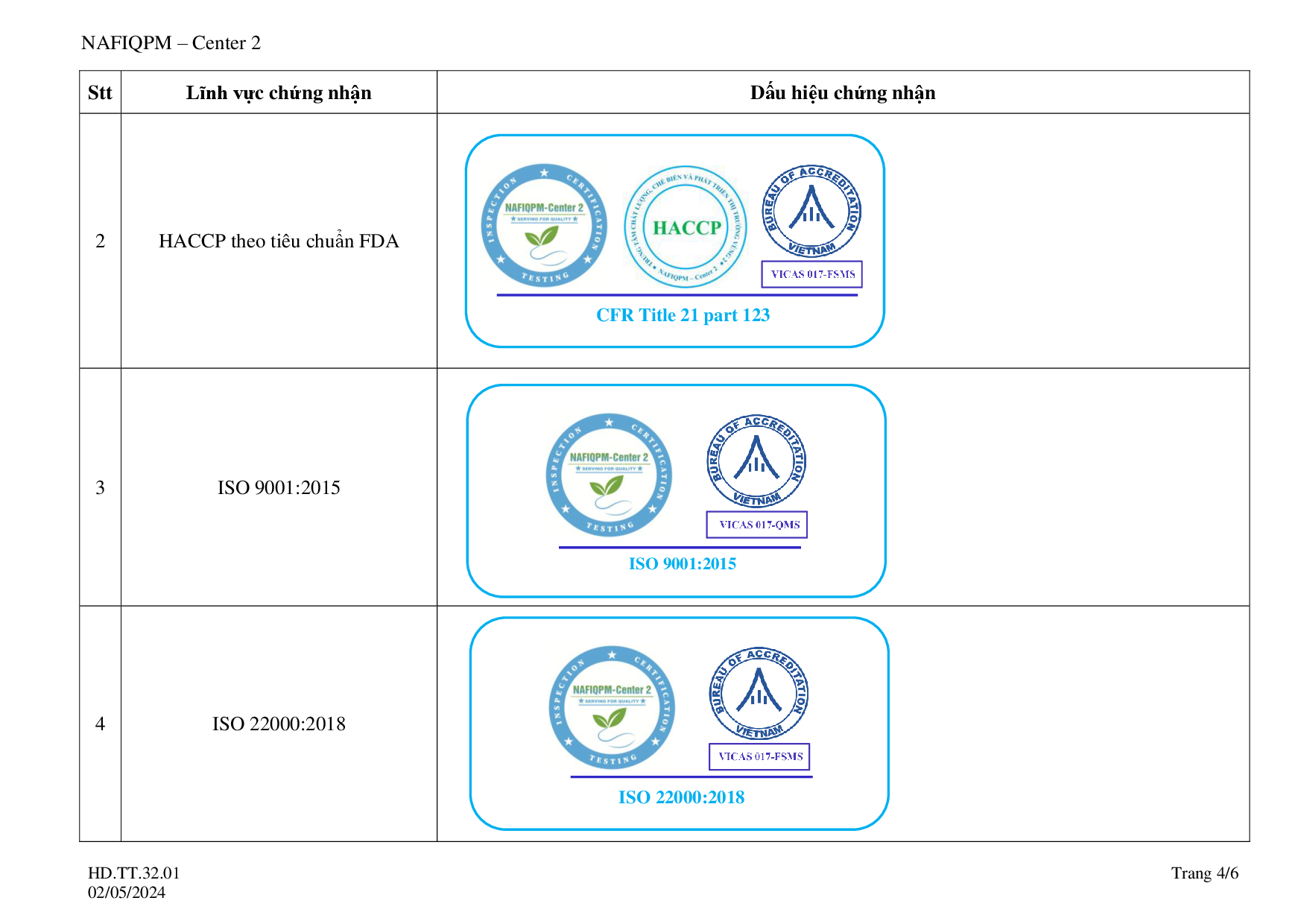Click the '02/05/2024' footer date
1307x924 pixels.
coord(127,893)
